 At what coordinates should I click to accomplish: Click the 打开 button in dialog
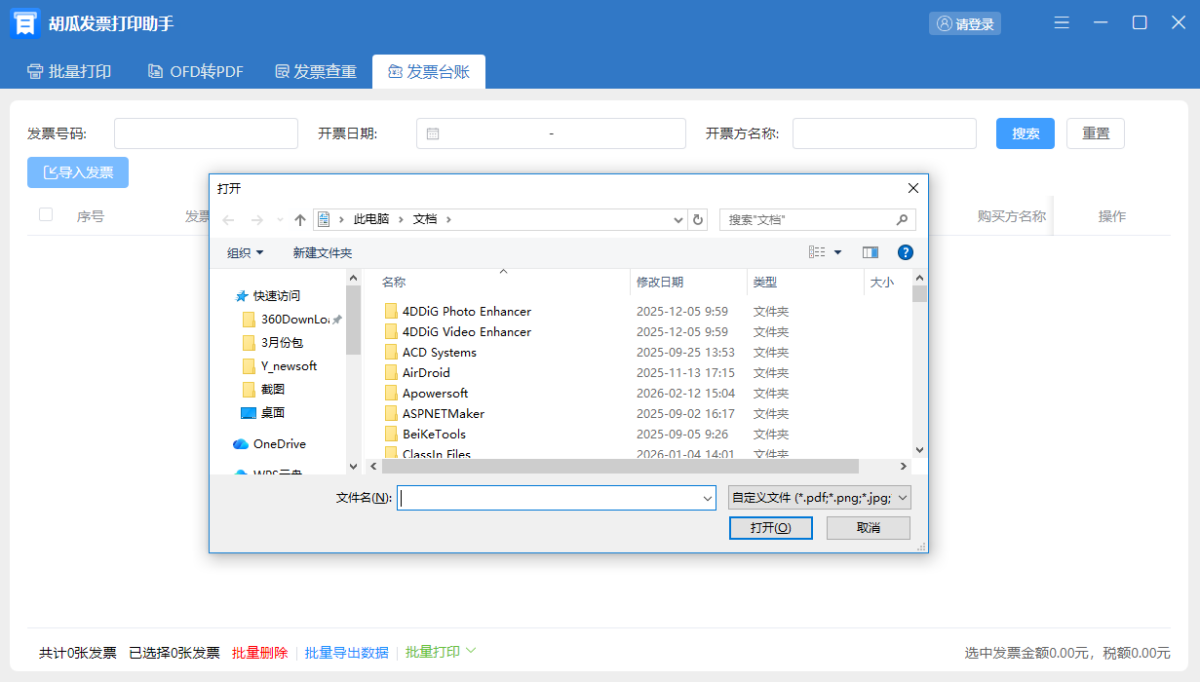tap(770, 528)
